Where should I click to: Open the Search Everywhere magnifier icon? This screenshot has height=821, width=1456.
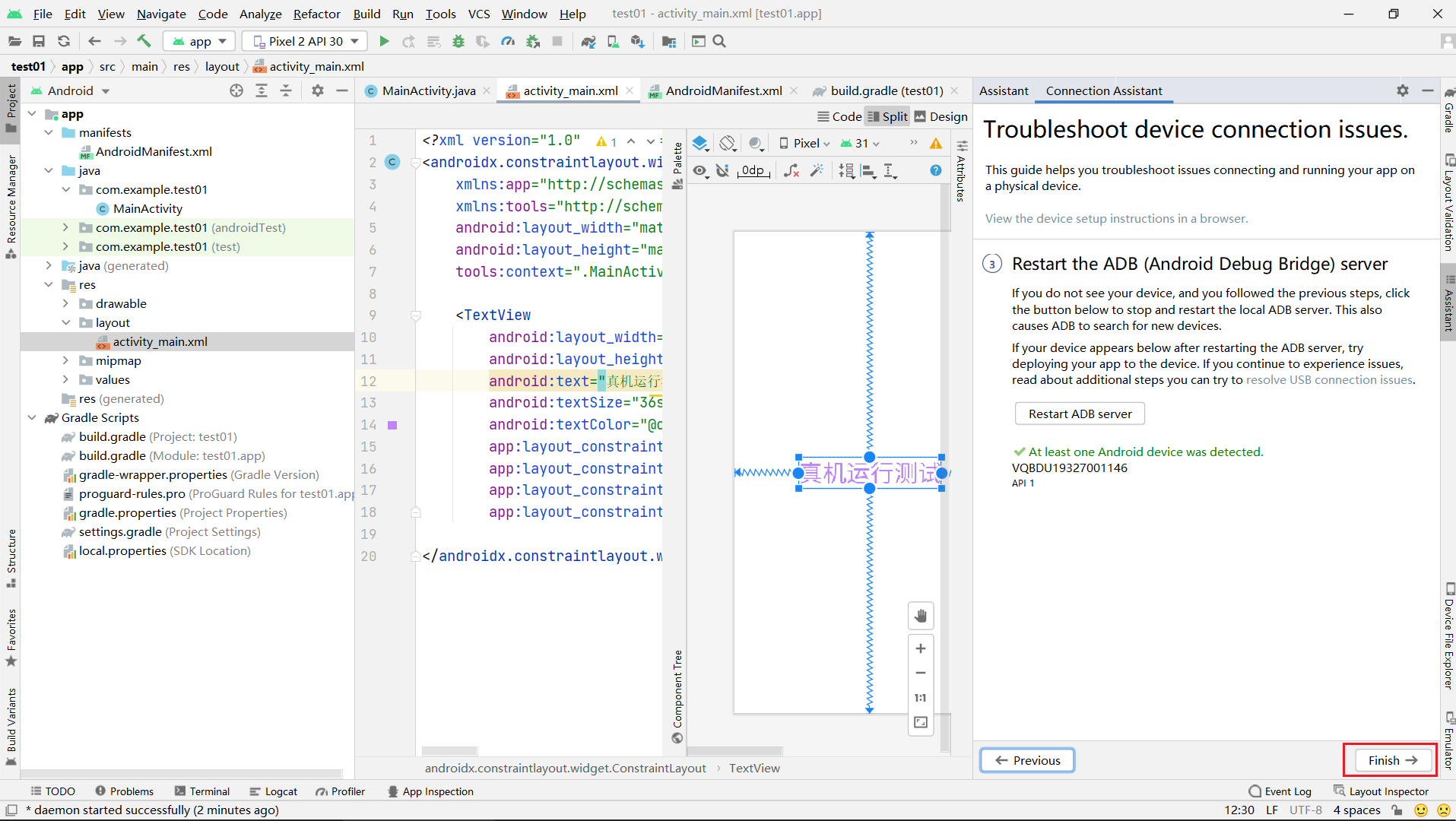pyautogui.click(x=719, y=41)
